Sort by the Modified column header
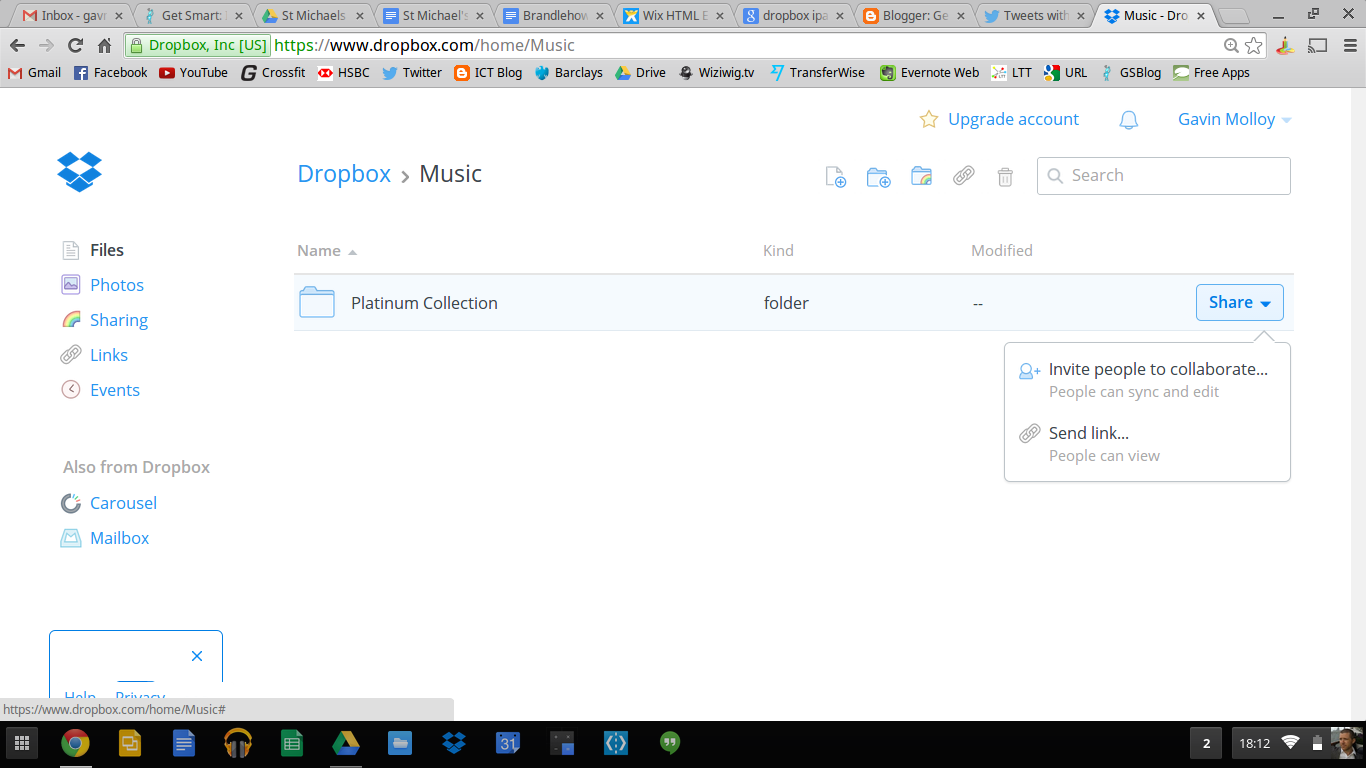1366x768 pixels. (x=1002, y=251)
